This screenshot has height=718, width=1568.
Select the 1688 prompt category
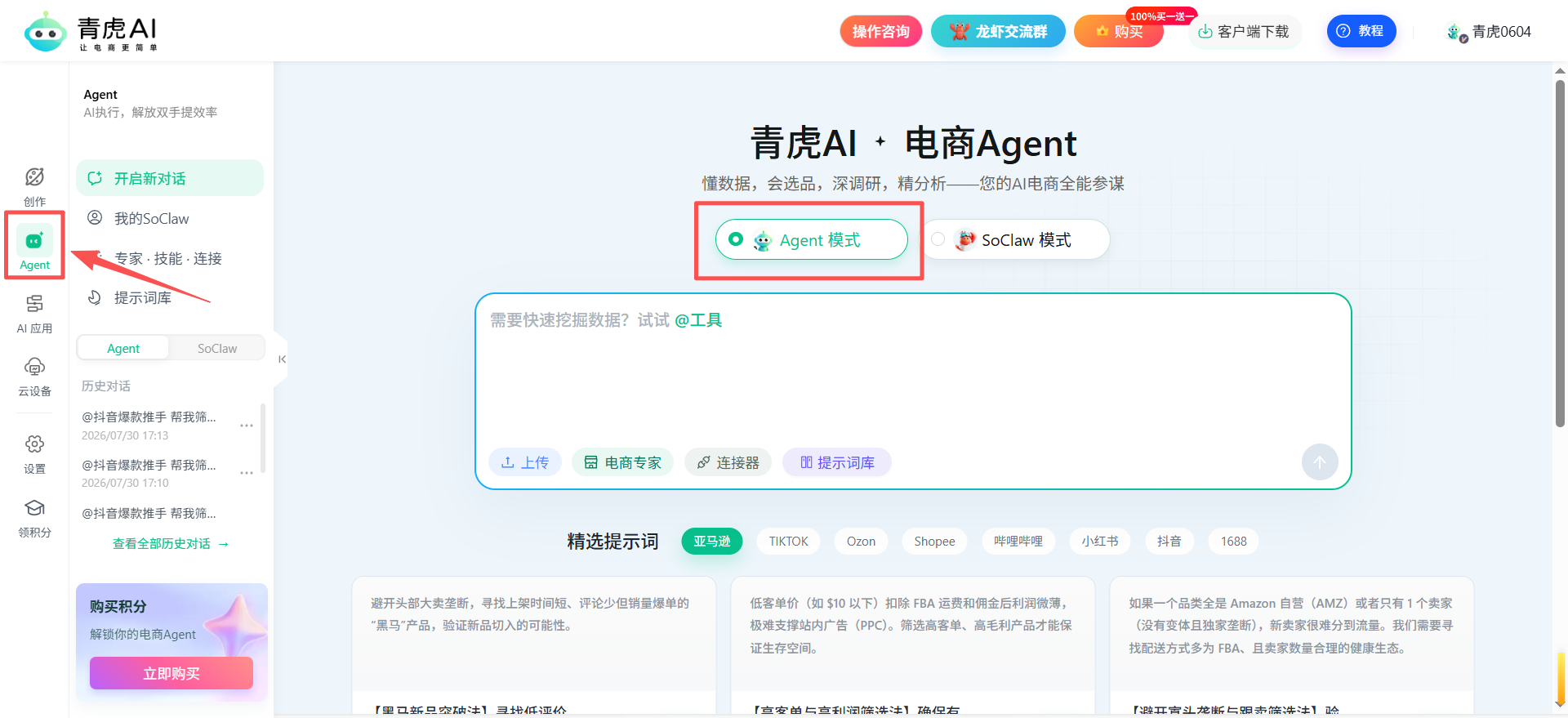tap(1233, 541)
